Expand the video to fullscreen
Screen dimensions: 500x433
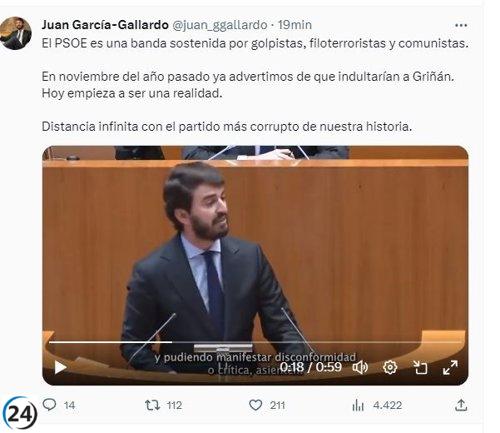450,367
